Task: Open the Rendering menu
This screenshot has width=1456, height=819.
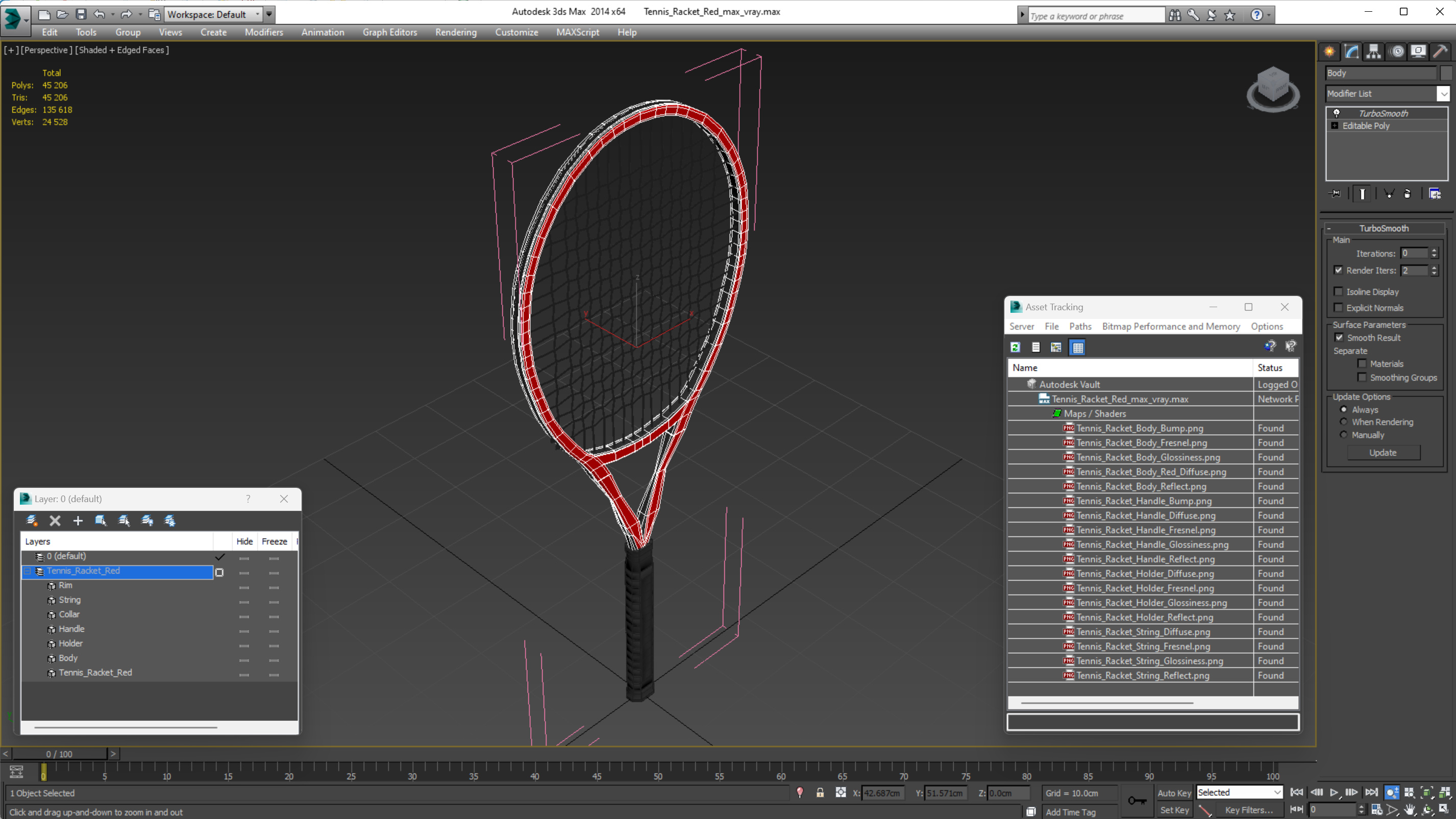Action: (x=456, y=32)
